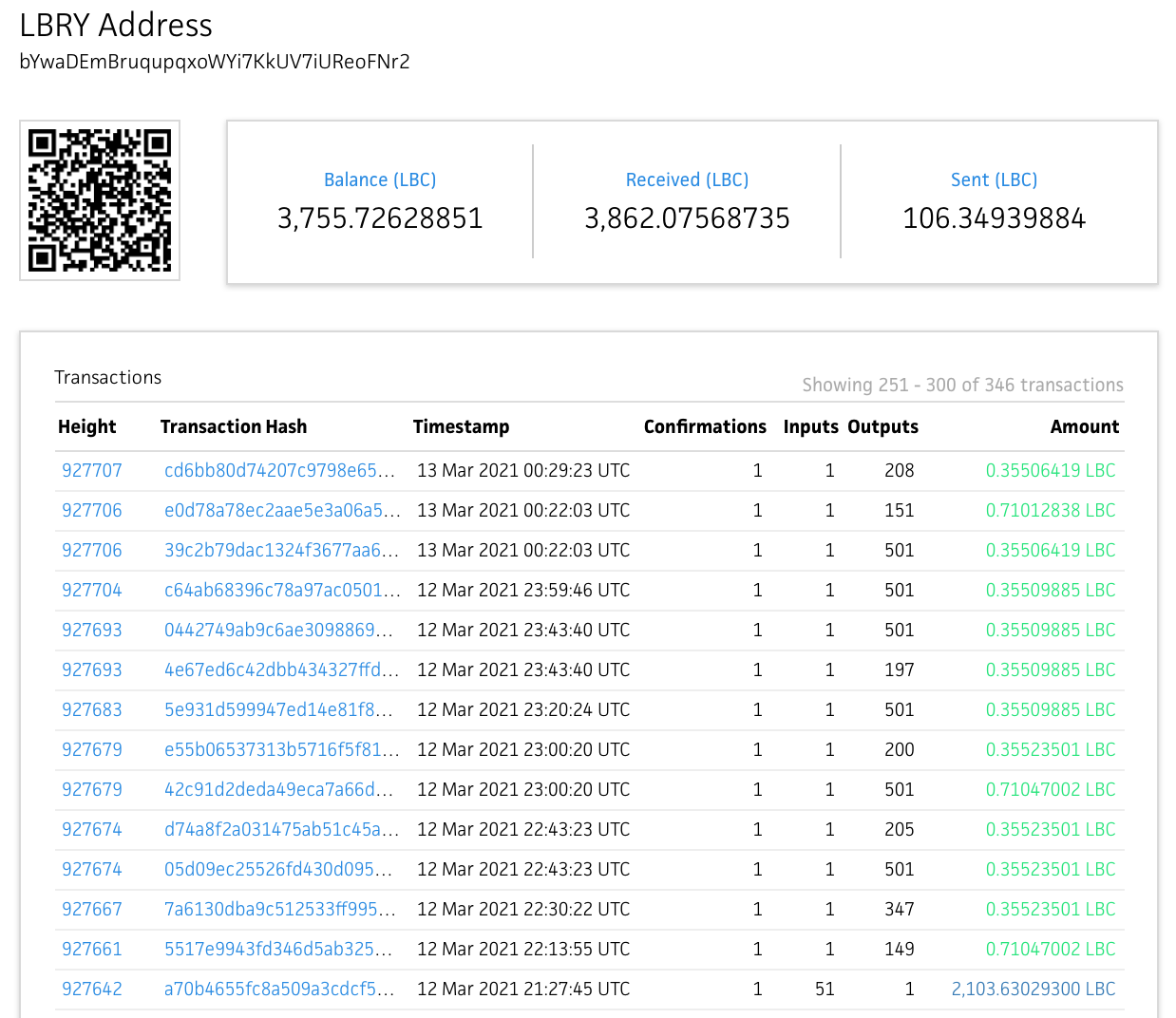The width and height of the screenshot is (1176, 1018).
Task: Click timestamp 12 Mar 2021 23:59:46 UTC
Action: click(523, 590)
